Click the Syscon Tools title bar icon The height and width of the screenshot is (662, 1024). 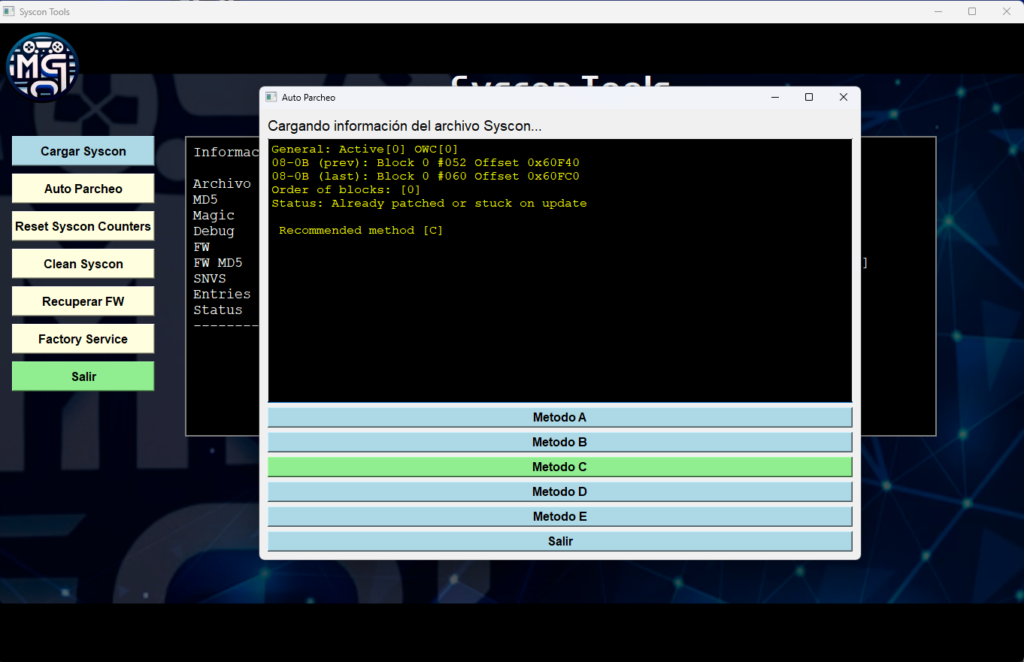point(9,11)
